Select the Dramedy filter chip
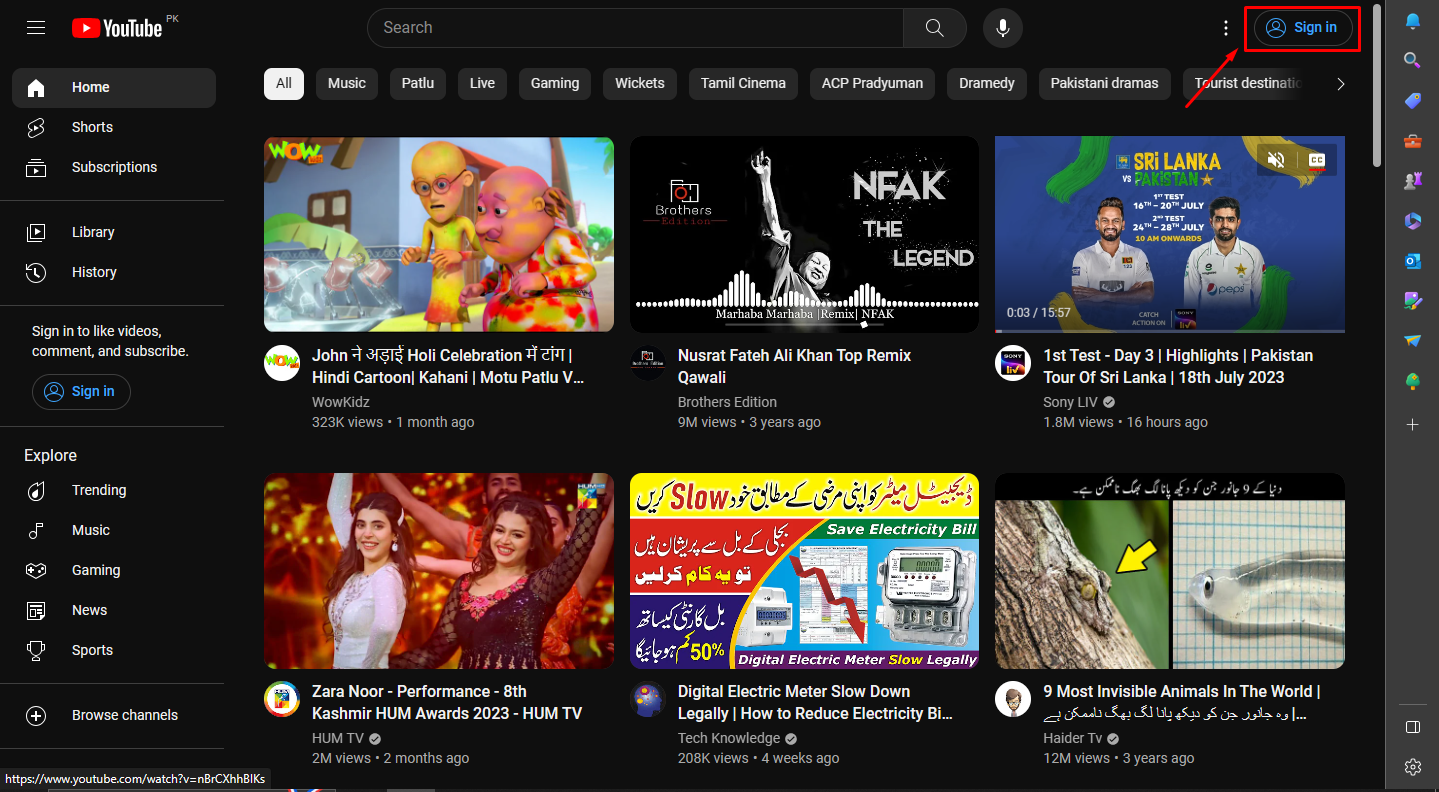Image resolution: width=1439 pixels, height=792 pixels. pyautogui.click(x=987, y=83)
